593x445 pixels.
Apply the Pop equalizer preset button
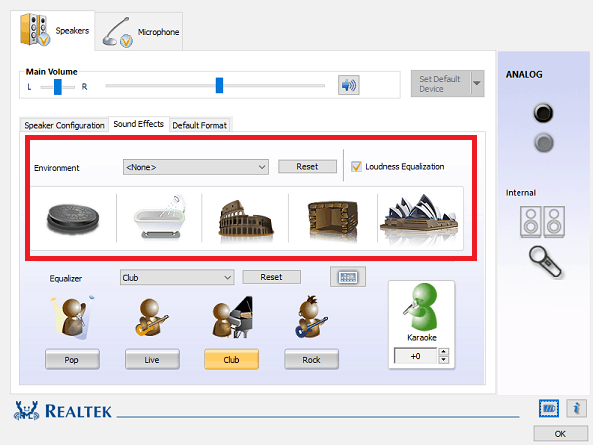pos(72,359)
